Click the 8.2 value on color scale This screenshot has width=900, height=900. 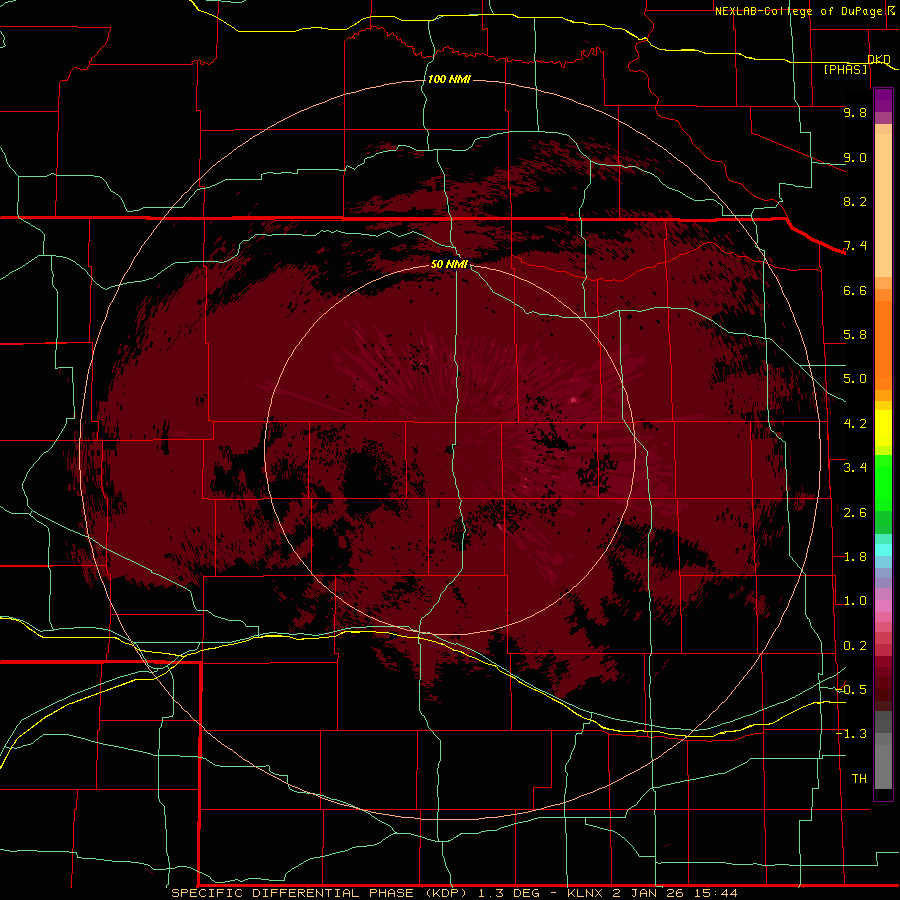(855, 201)
